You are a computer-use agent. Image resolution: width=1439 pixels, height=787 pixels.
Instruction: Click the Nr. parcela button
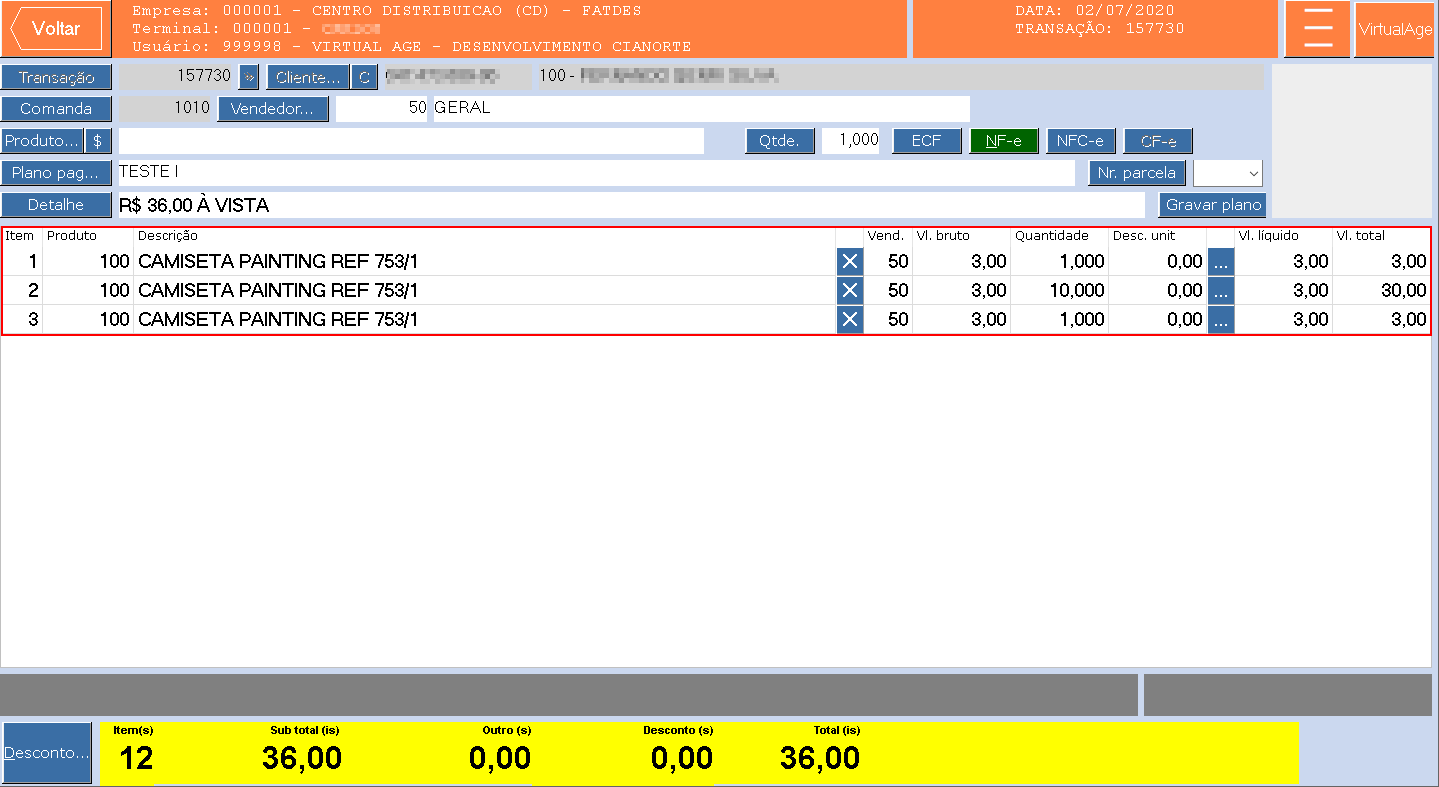coord(1137,173)
